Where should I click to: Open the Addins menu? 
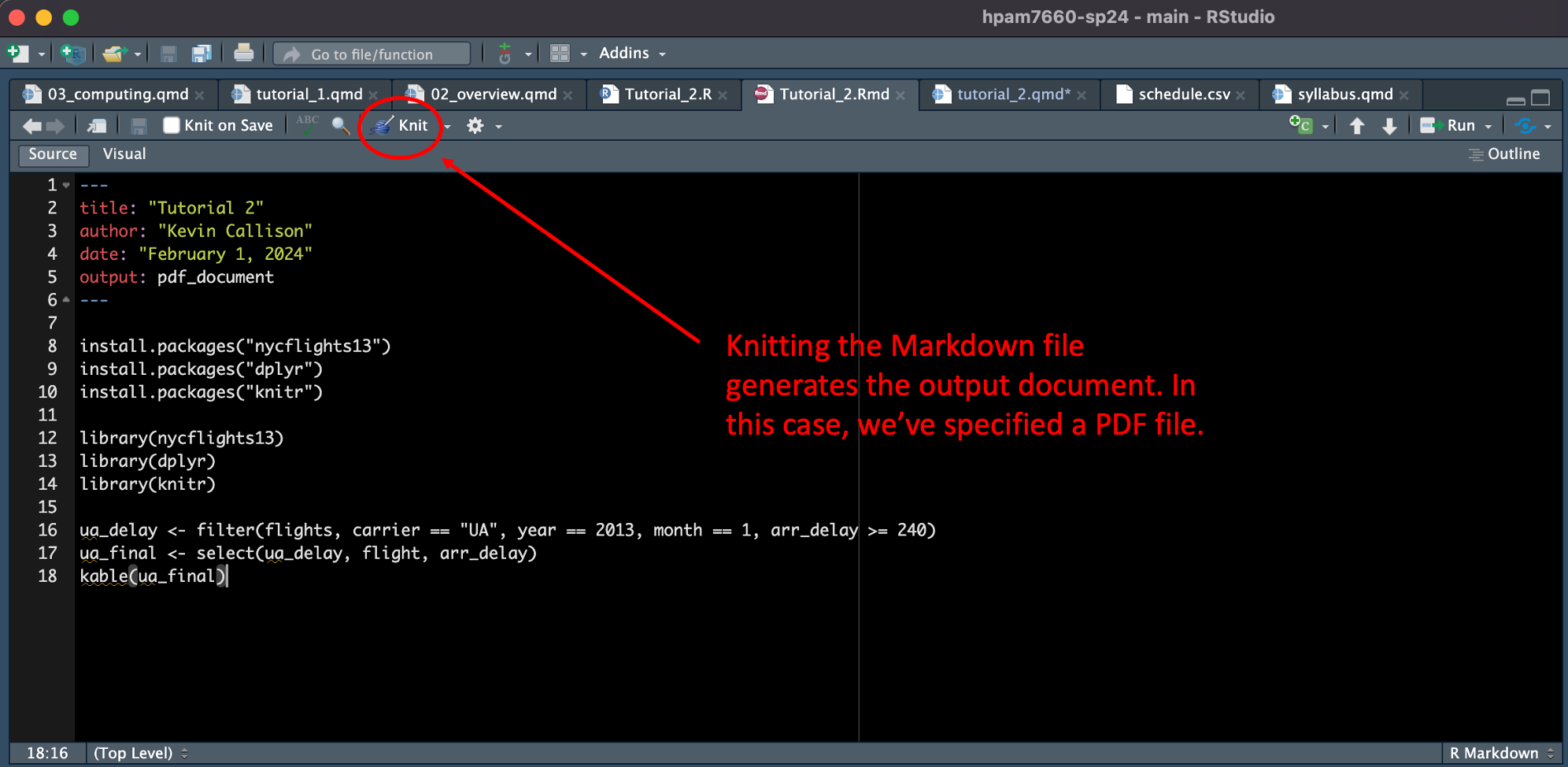[633, 53]
